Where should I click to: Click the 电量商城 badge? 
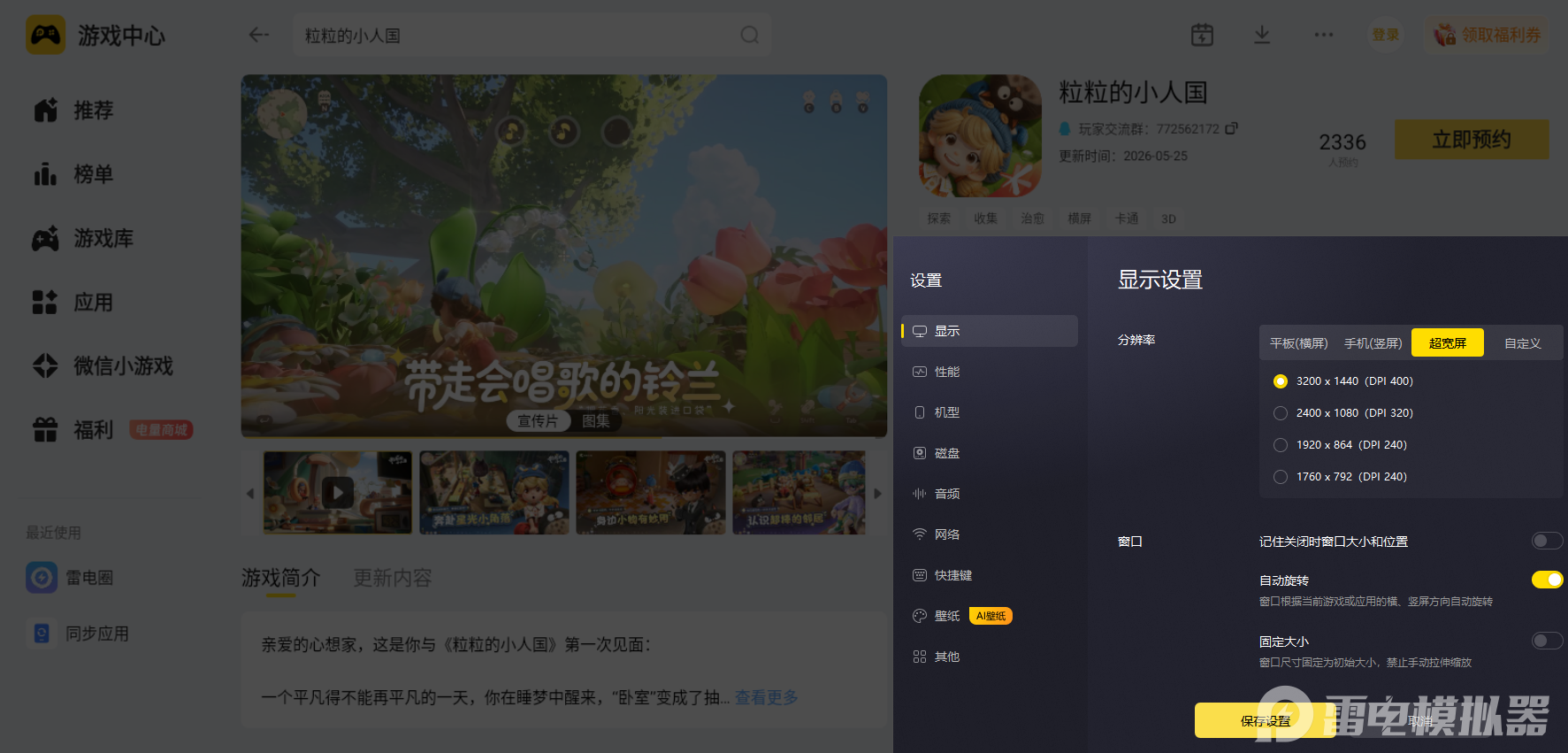pos(161,430)
